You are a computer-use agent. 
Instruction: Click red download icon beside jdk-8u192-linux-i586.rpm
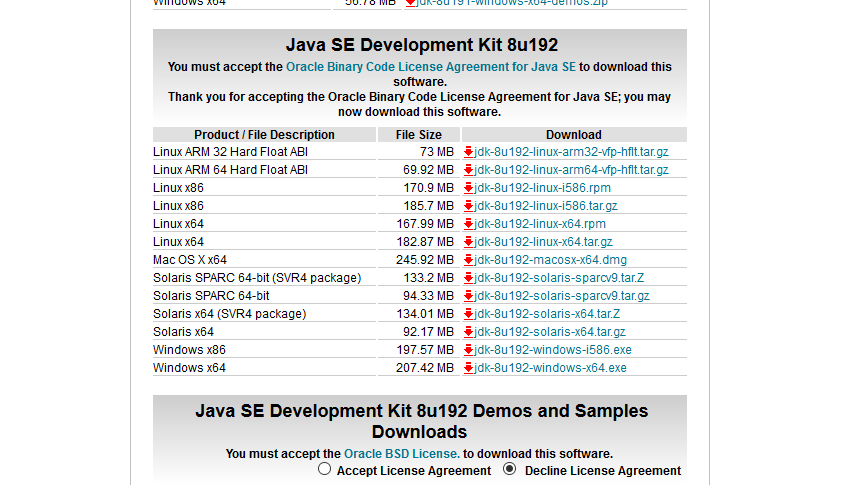468,188
